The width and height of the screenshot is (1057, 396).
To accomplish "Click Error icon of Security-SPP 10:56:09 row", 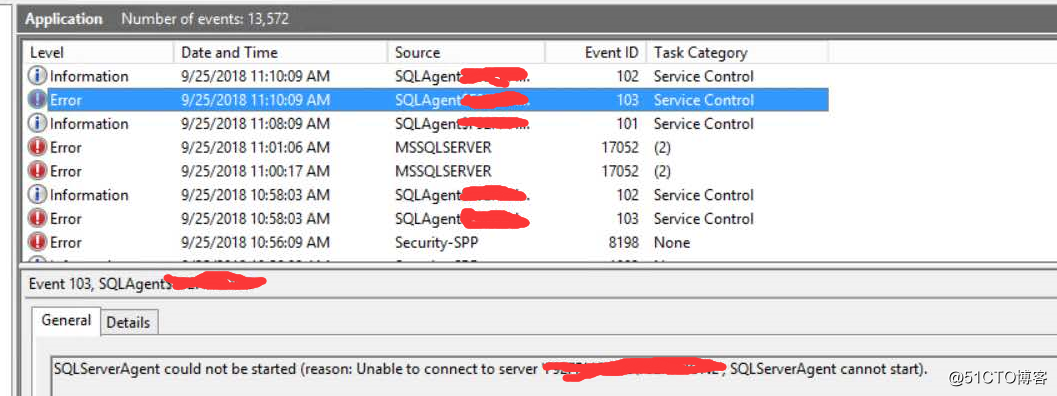I will pyautogui.click(x=38, y=242).
